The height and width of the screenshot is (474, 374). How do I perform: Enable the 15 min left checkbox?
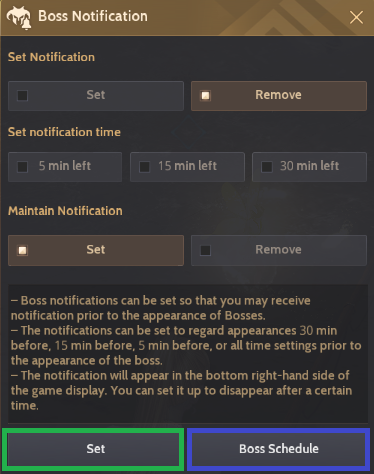pos(144,167)
